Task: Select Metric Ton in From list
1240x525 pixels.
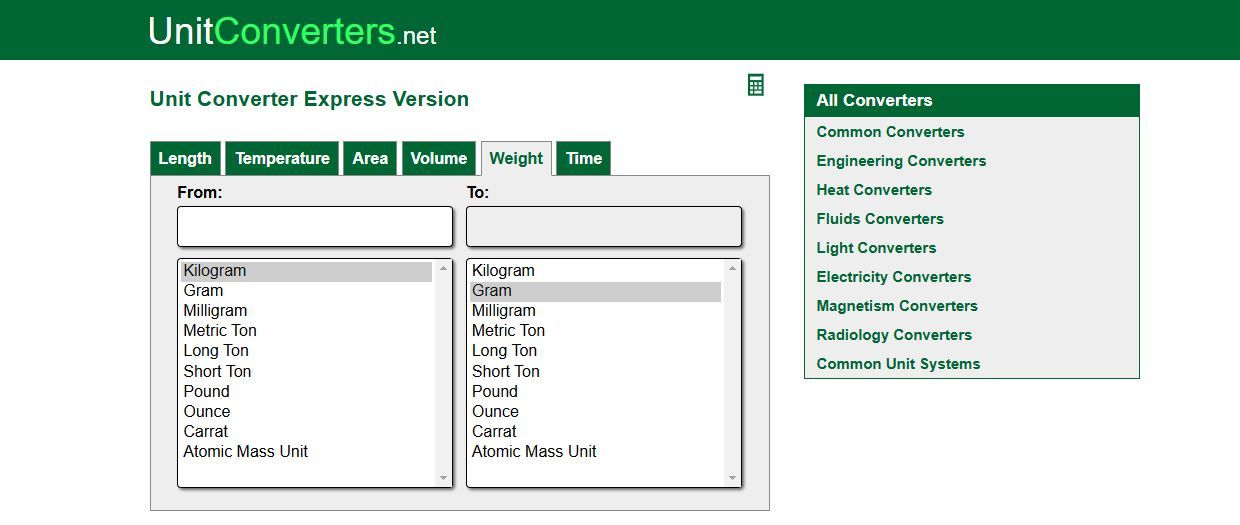Action: pos(220,330)
